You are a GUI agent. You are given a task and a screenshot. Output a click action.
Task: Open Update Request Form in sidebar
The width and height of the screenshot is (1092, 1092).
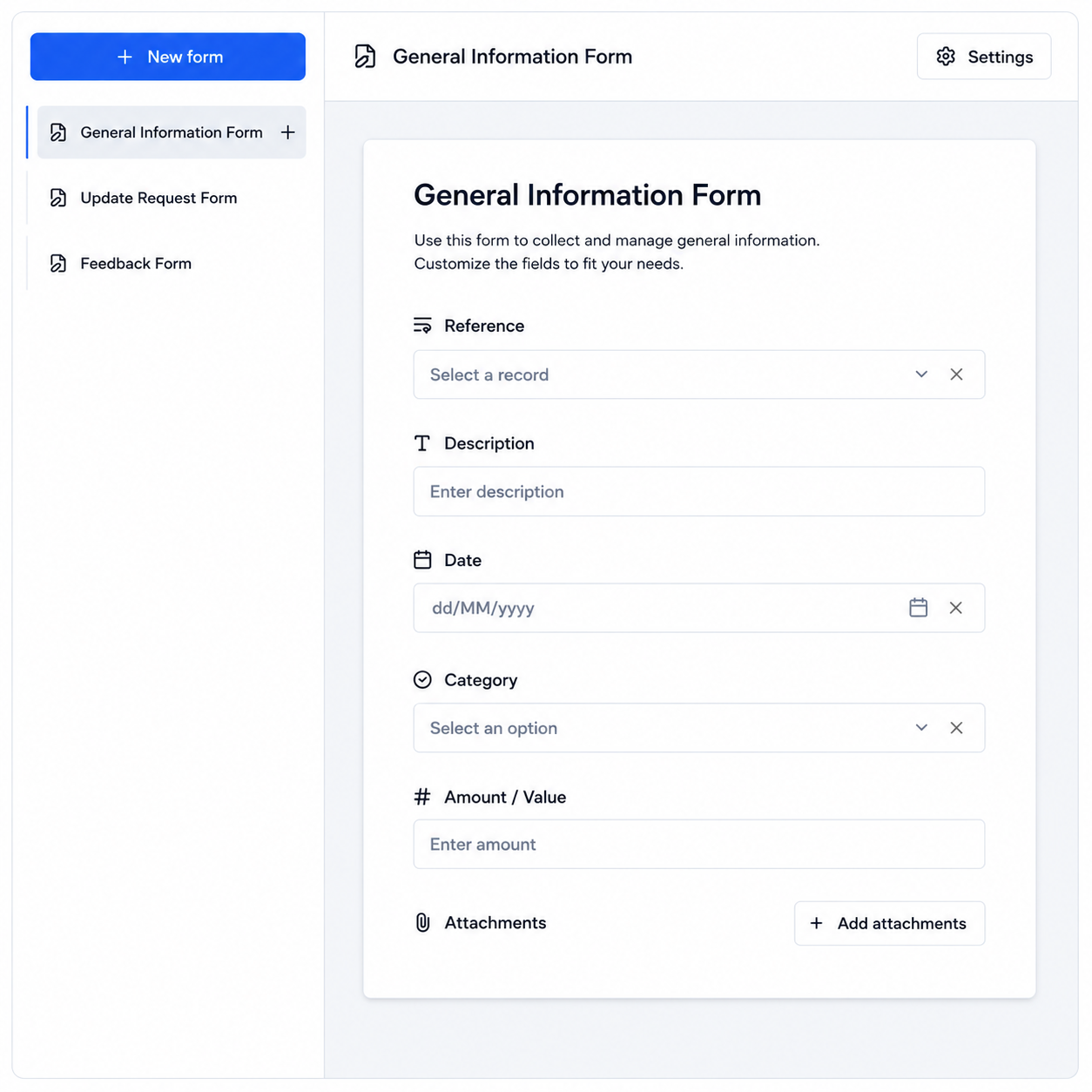pyautogui.click(x=158, y=198)
